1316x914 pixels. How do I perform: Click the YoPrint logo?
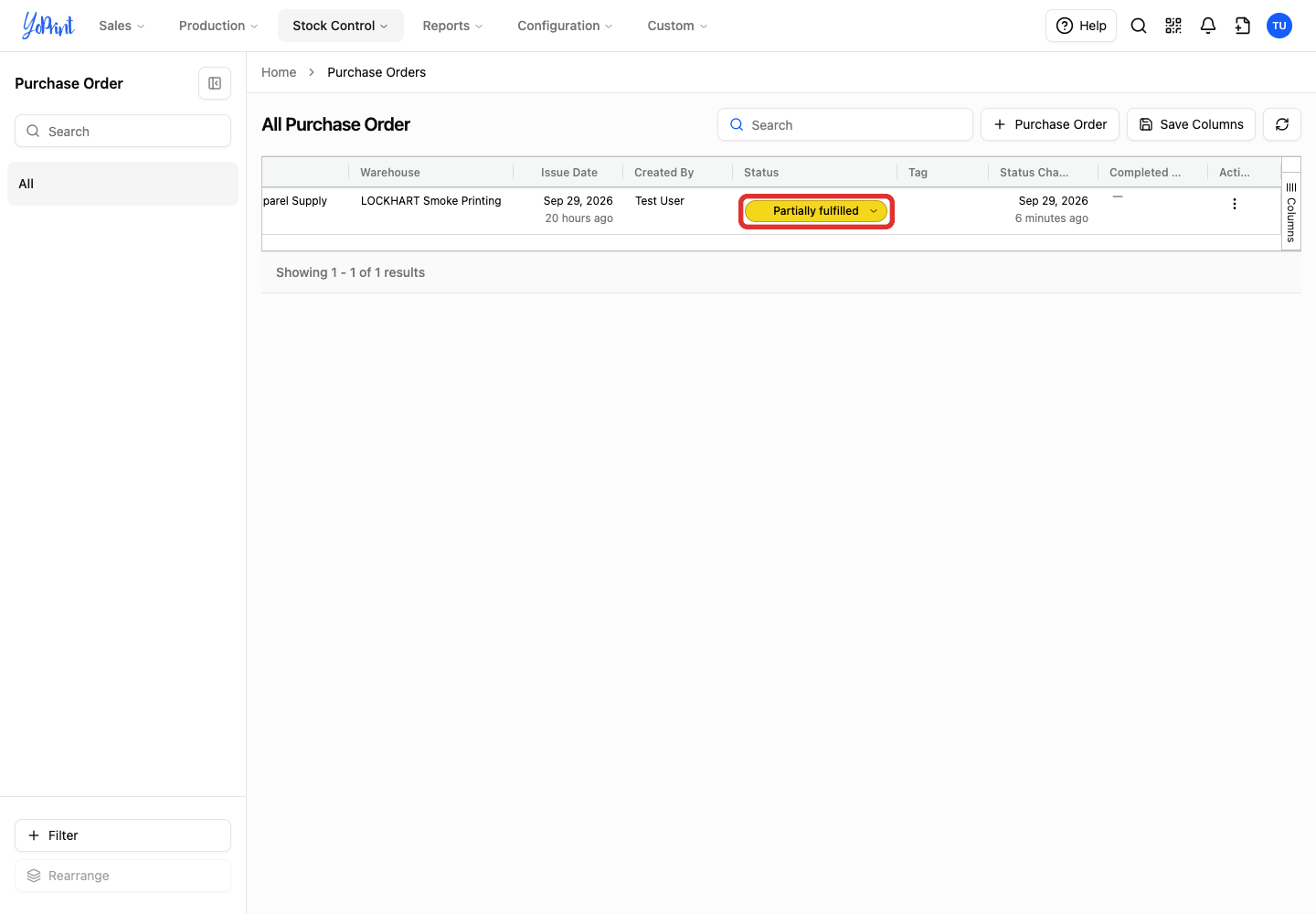tap(48, 26)
